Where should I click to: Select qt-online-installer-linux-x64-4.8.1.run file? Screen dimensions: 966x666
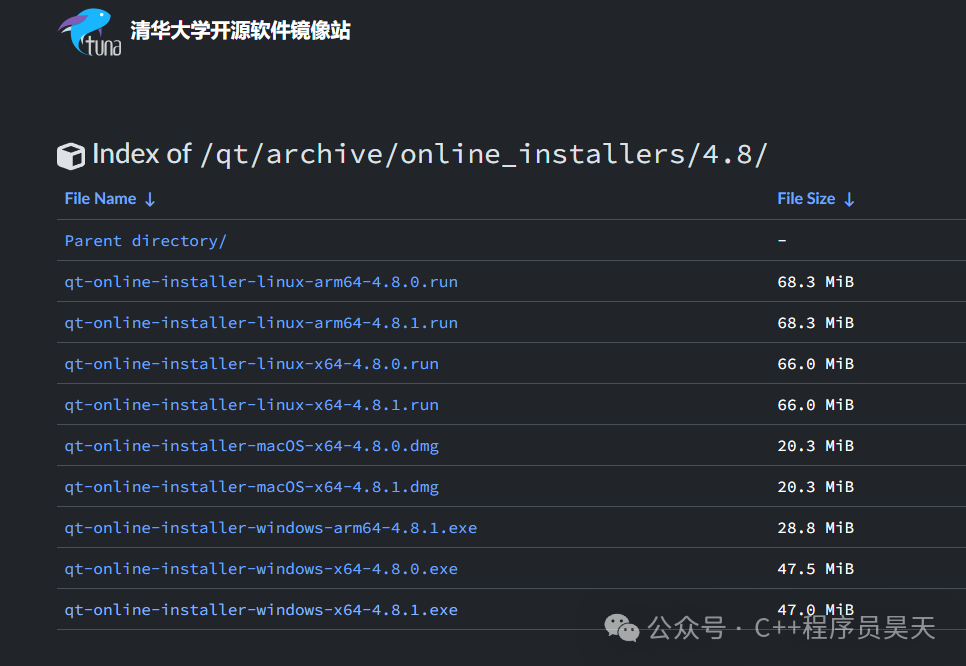[x=251, y=405]
